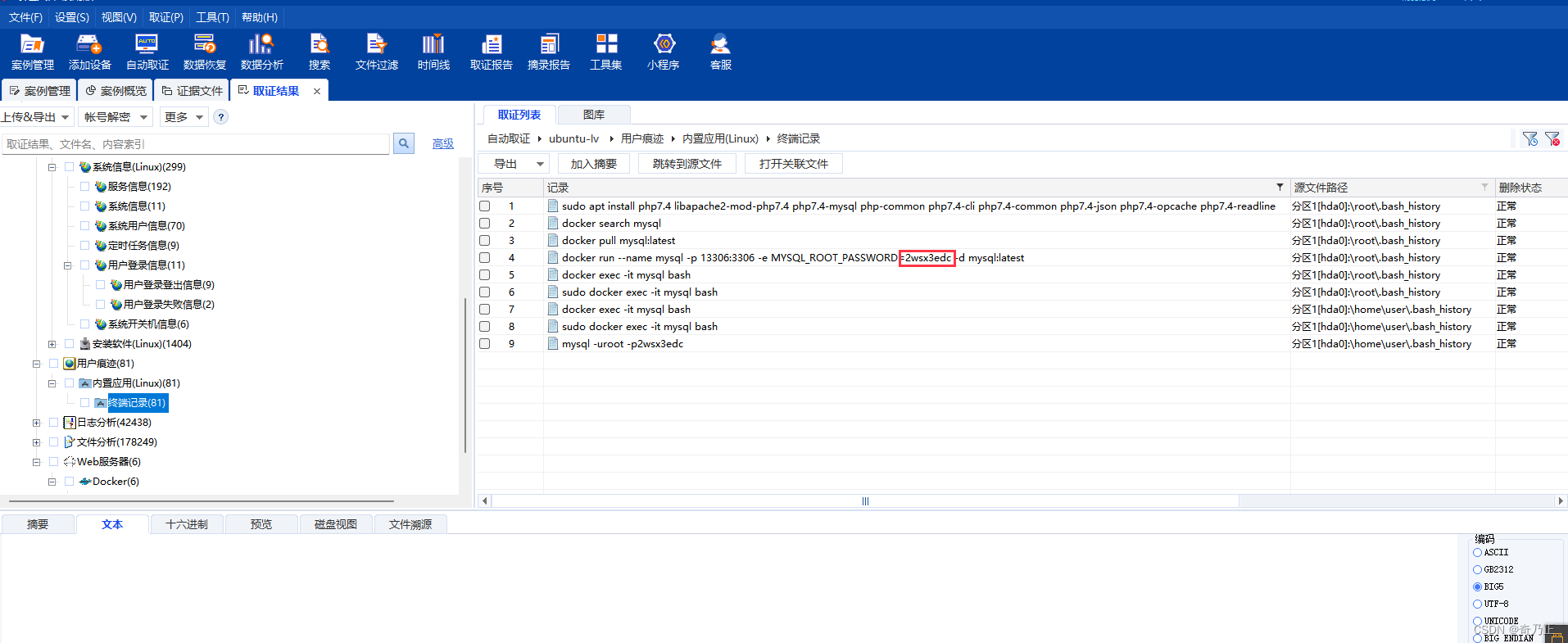This screenshot has height=643, width=1568.
Task: Open the 帐号解密 dropdown
Action: (116, 117)
